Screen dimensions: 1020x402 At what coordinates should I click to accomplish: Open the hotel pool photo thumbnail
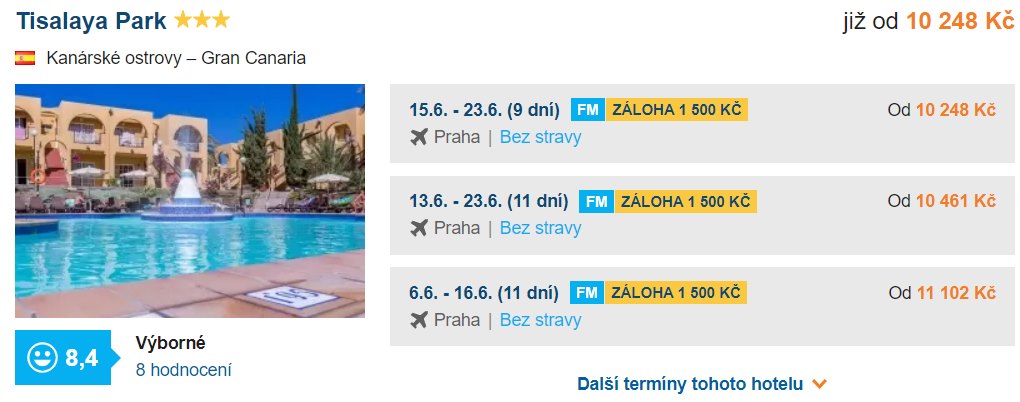[190, 200]
